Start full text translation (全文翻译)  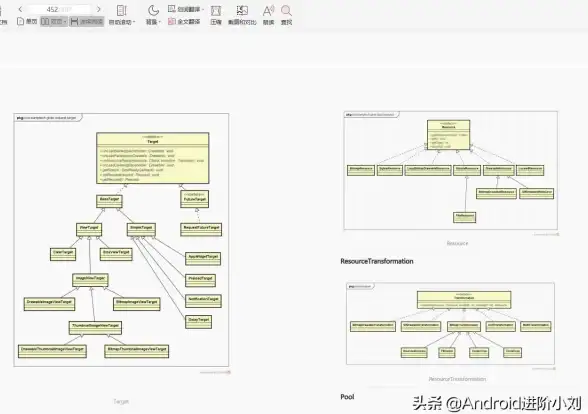click(184, 21)
